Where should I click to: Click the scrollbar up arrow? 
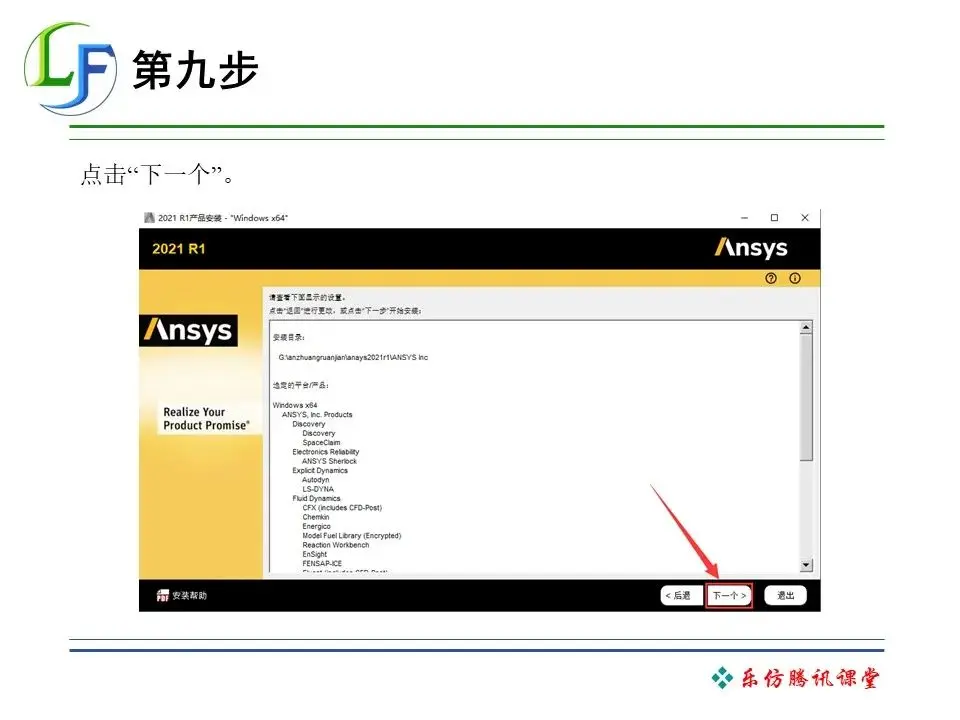pos(806,328)
